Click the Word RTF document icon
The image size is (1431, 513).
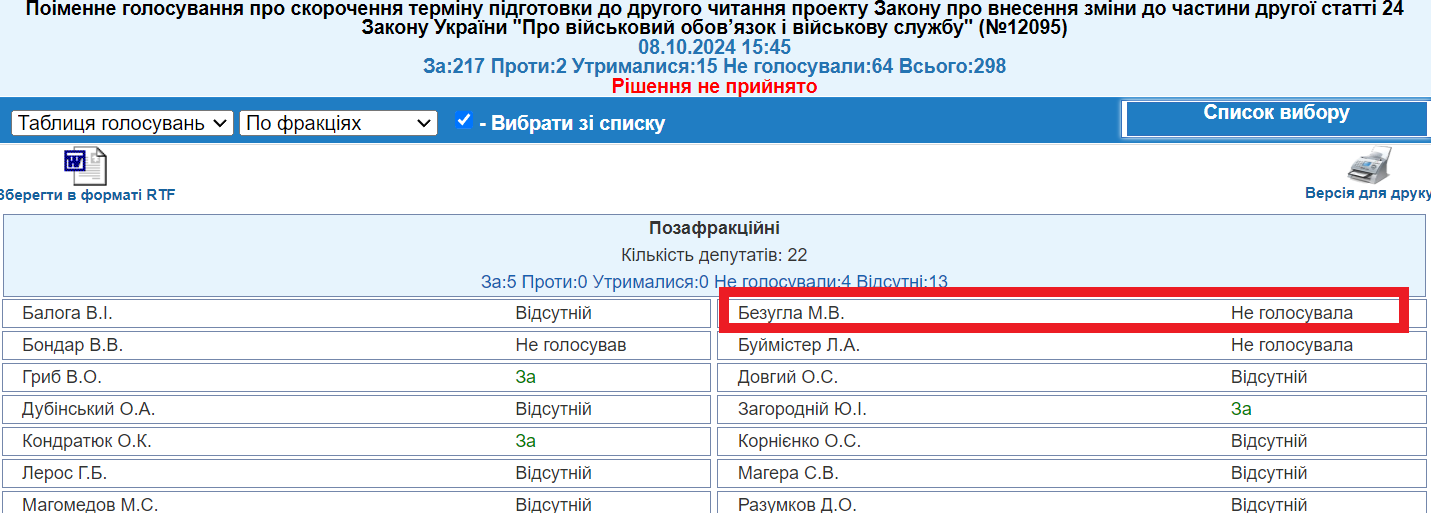click(85, 166)
